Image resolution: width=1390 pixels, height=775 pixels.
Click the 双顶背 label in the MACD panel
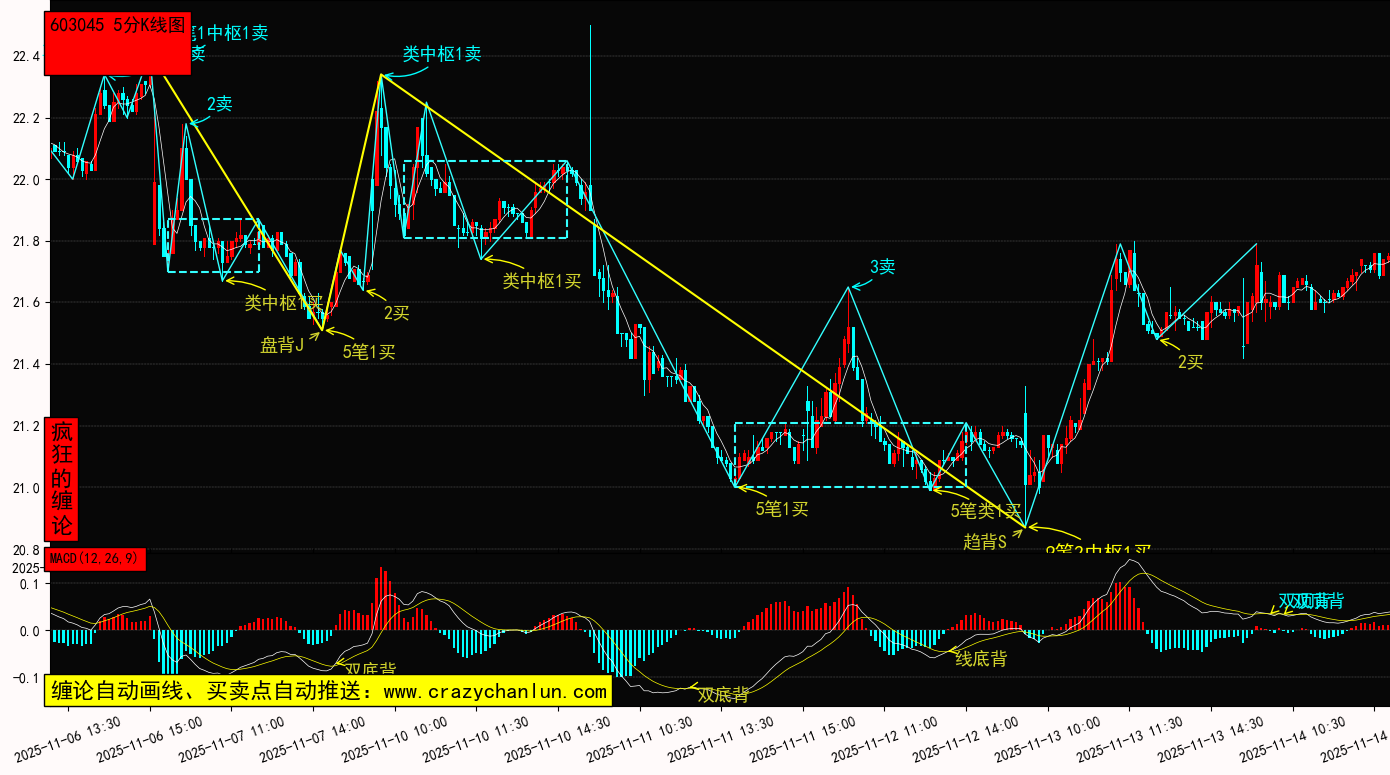(x=1311, y=601)
